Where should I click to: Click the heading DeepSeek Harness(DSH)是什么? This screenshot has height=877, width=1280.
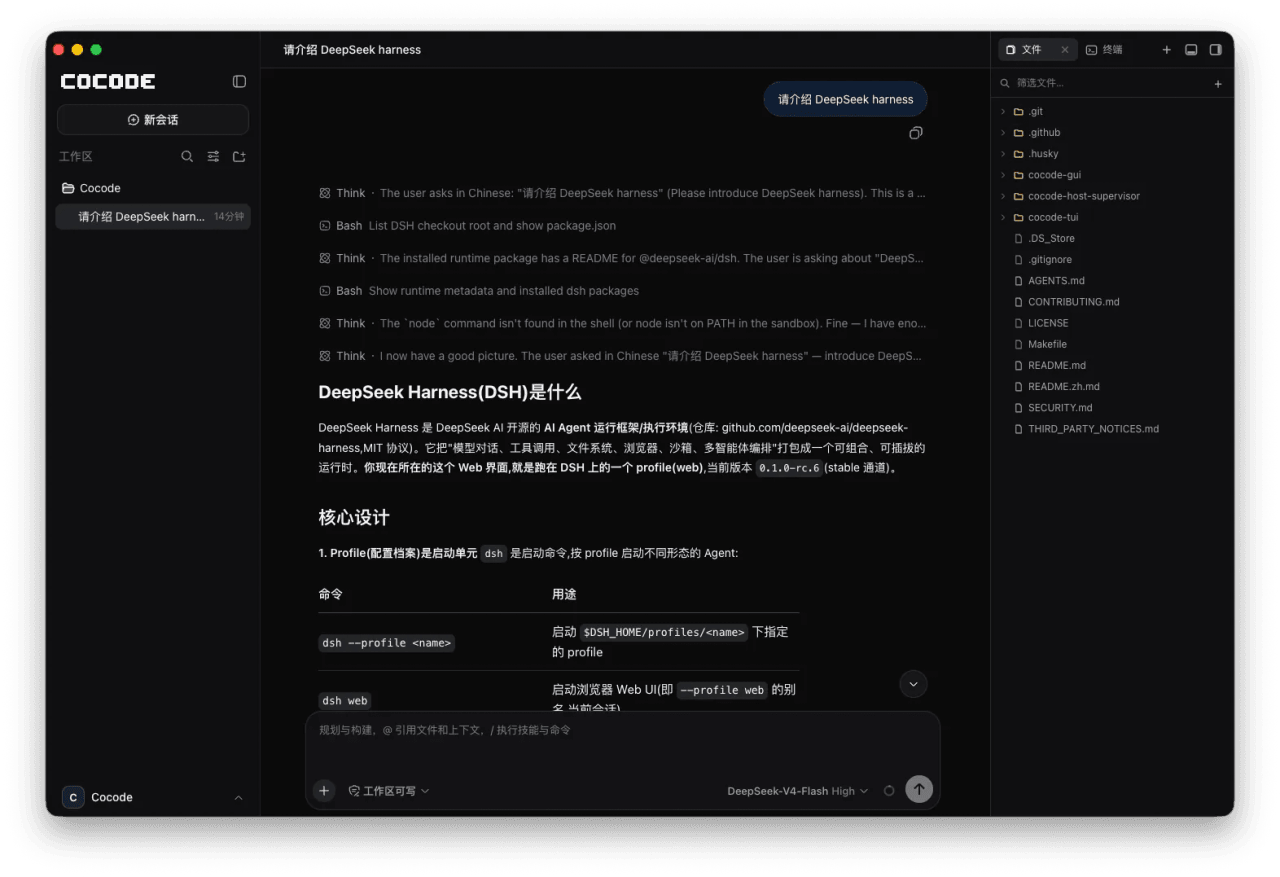click(x=450, y=392)
